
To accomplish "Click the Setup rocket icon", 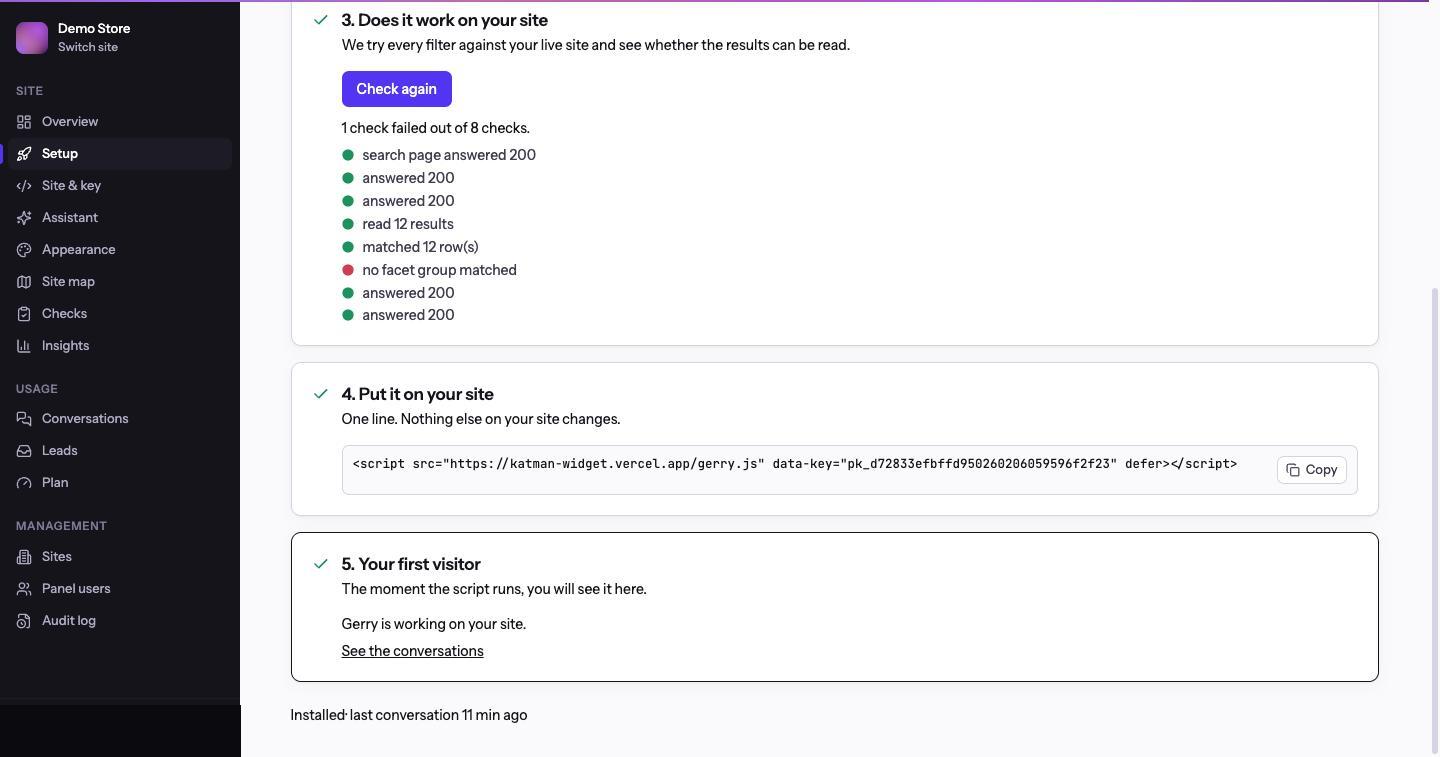I will pyautogui.click(x=24, y=154).
